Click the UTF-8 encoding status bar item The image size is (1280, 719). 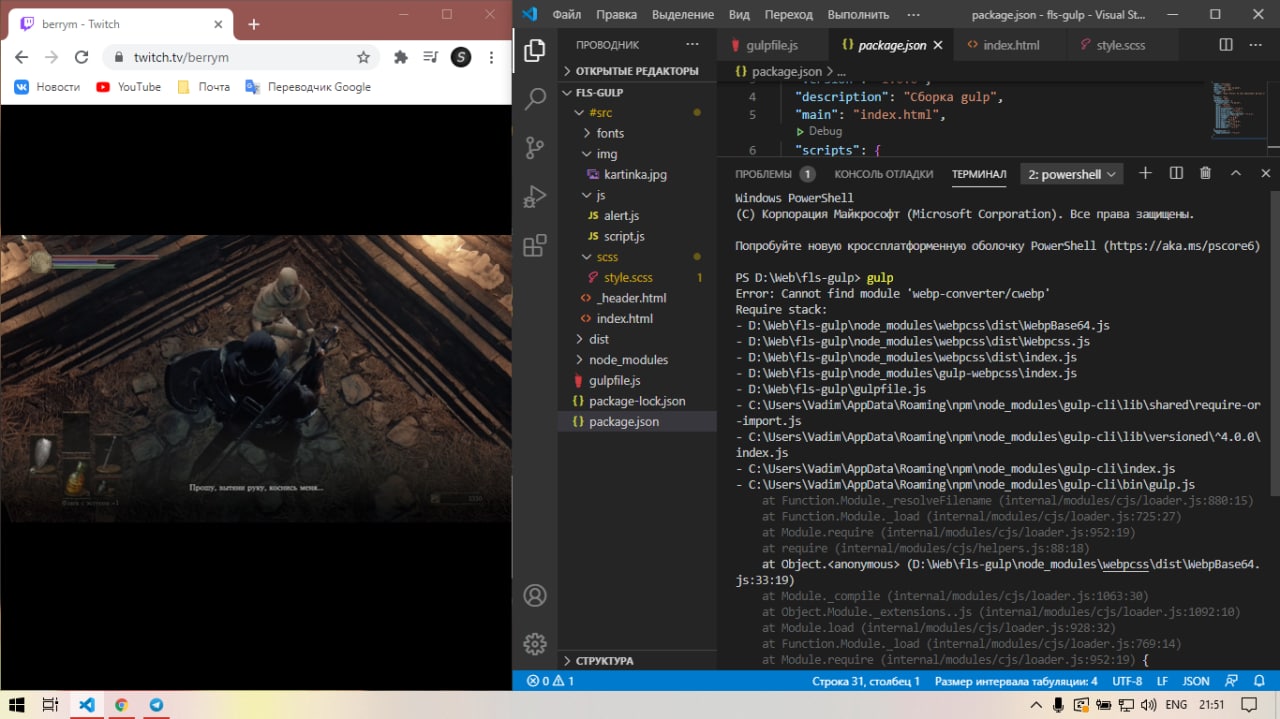coord(1126,681)
